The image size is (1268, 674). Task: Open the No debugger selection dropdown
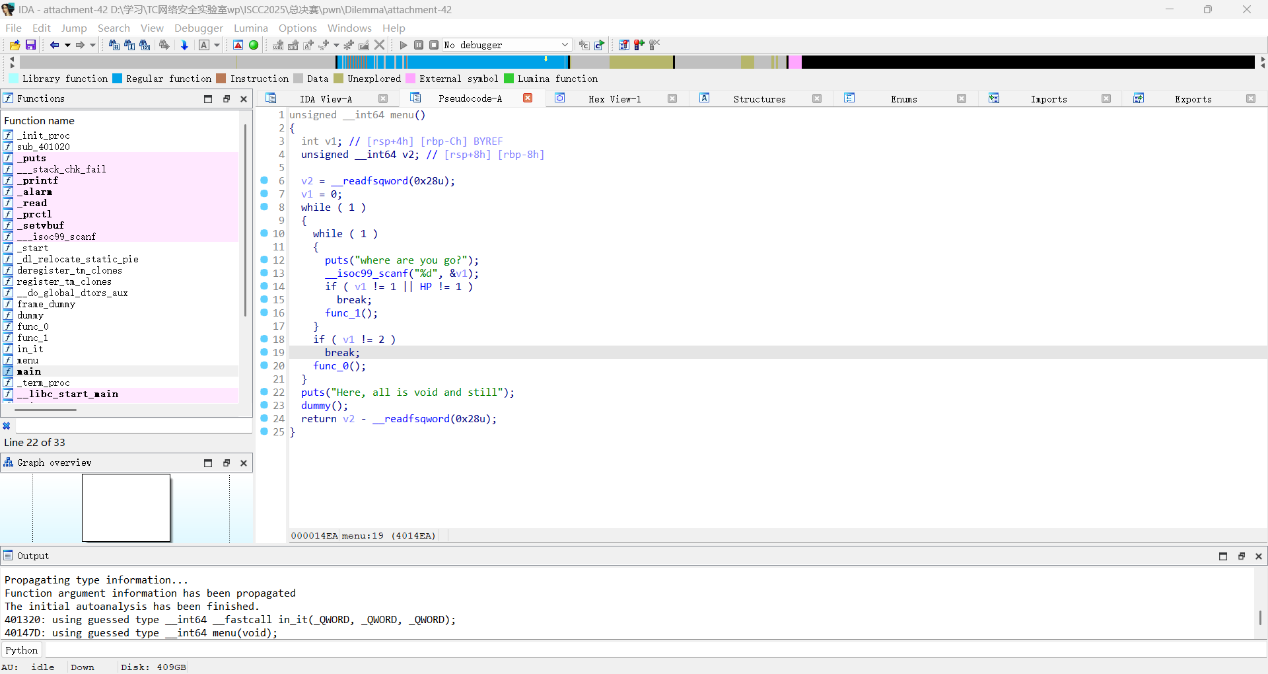pos(565,45)
